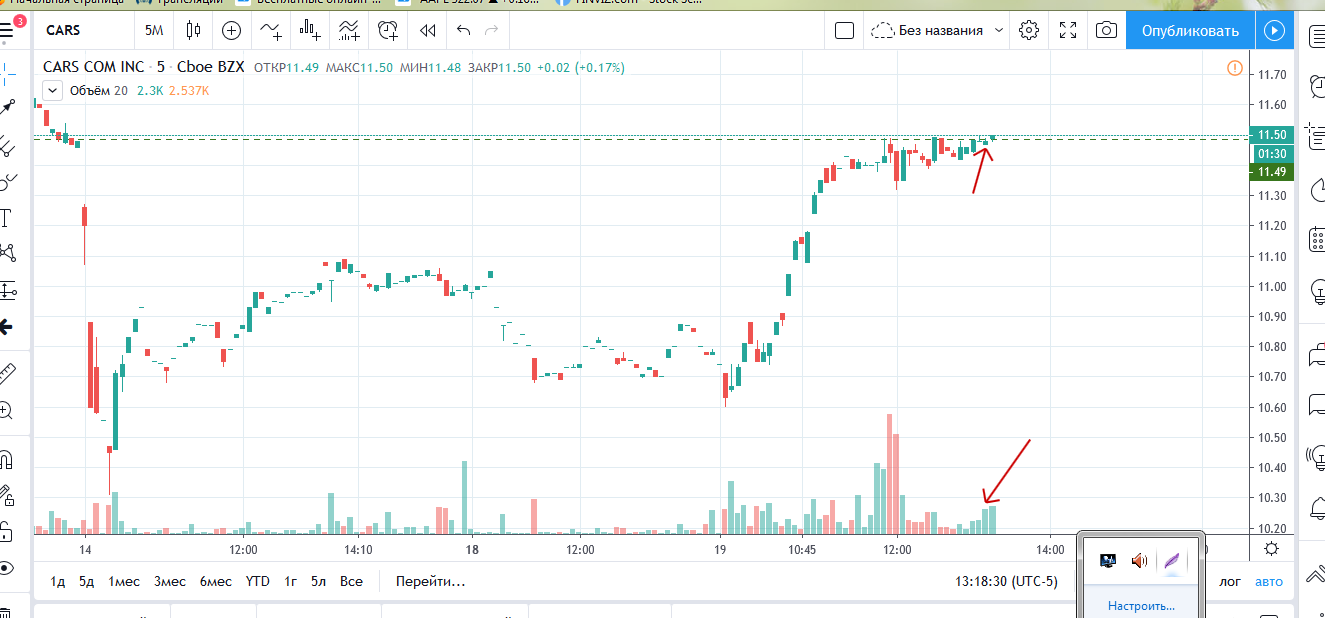The height and width of the screenshot is (618, 1325).
Task: Select the 5д time range
Action: (x=87, y=581)
